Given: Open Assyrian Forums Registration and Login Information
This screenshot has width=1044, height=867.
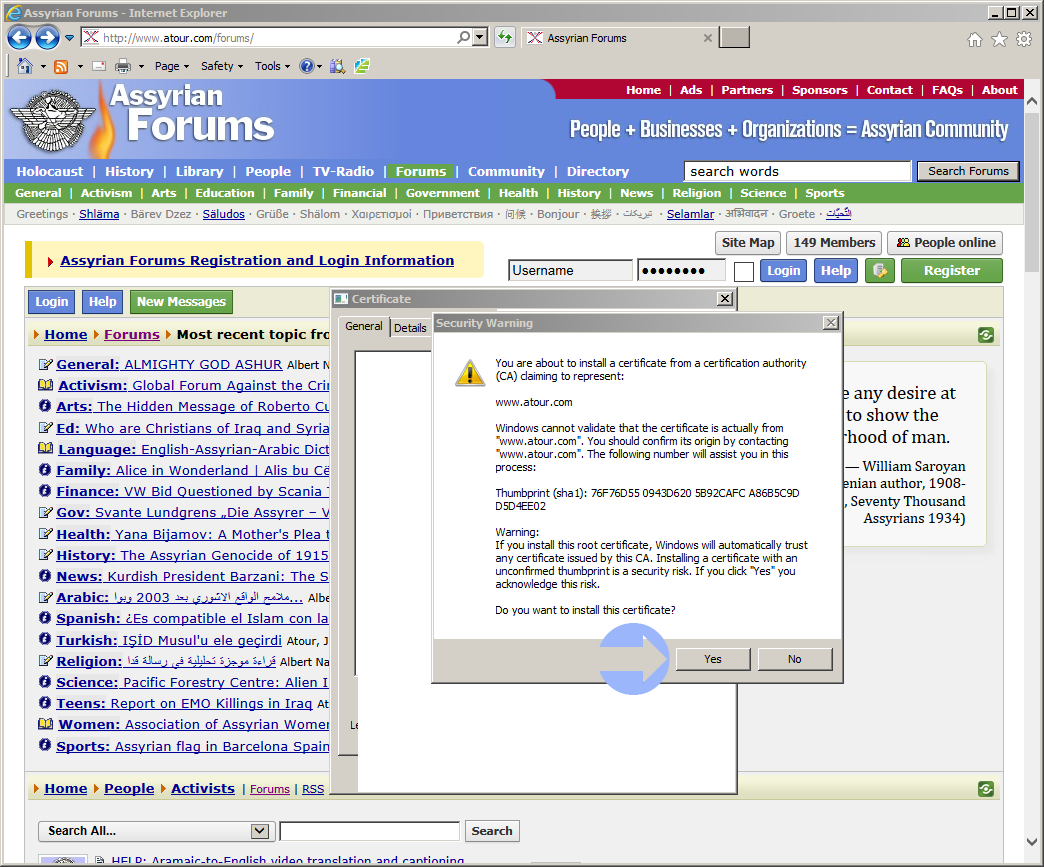Looking at the screenshot, I should click(x=257, y=260).
